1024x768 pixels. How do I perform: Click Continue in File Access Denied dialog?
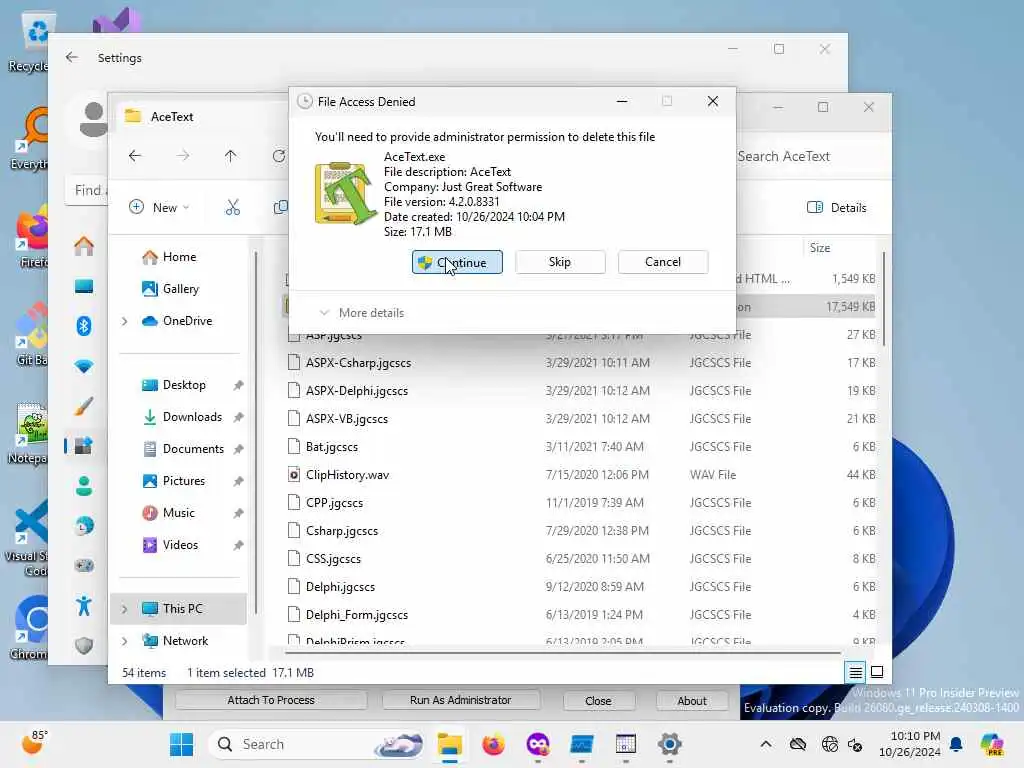[x=457, y=262]
